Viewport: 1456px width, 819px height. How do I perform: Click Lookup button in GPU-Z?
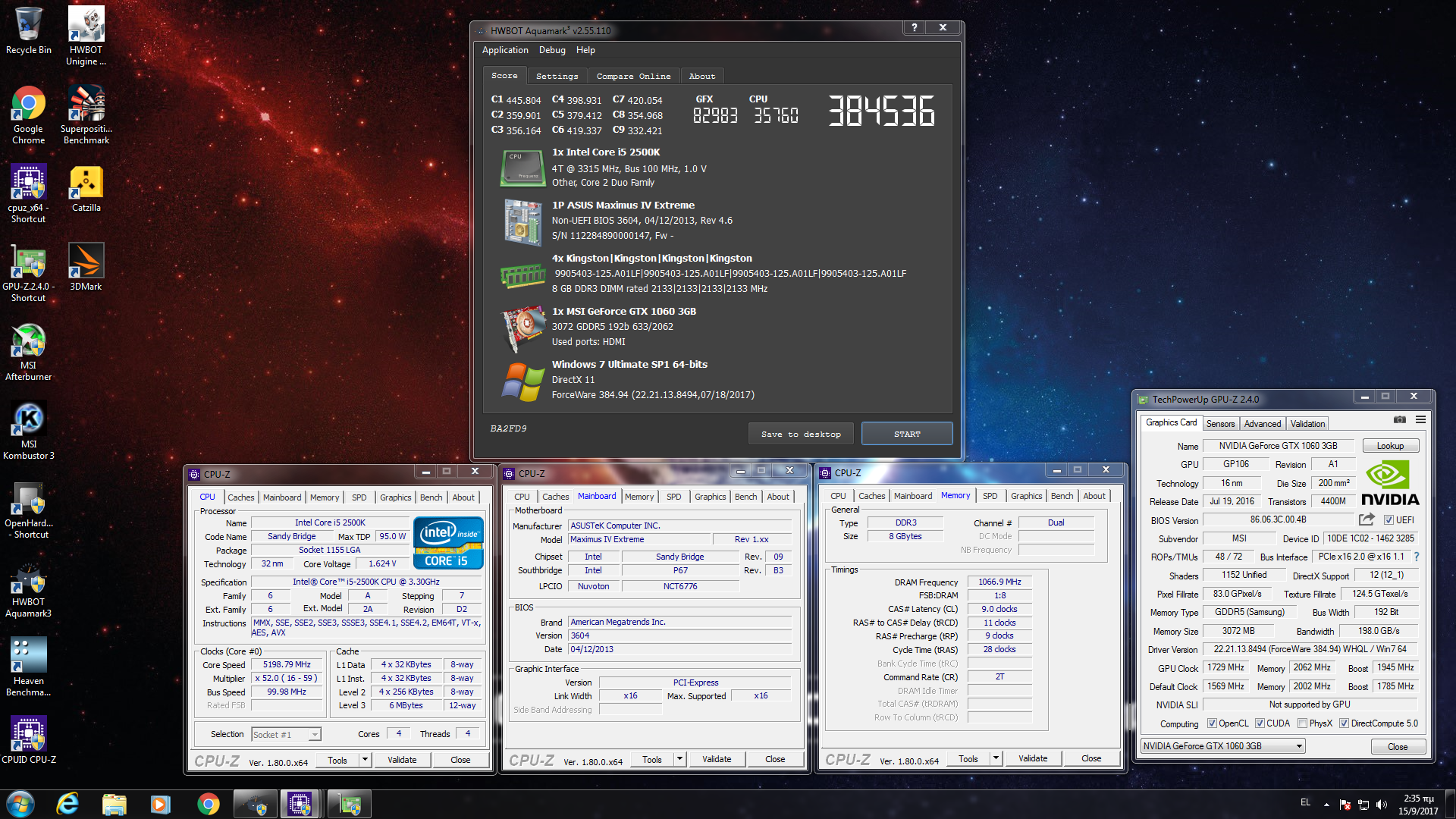(x=1390, y=446)
